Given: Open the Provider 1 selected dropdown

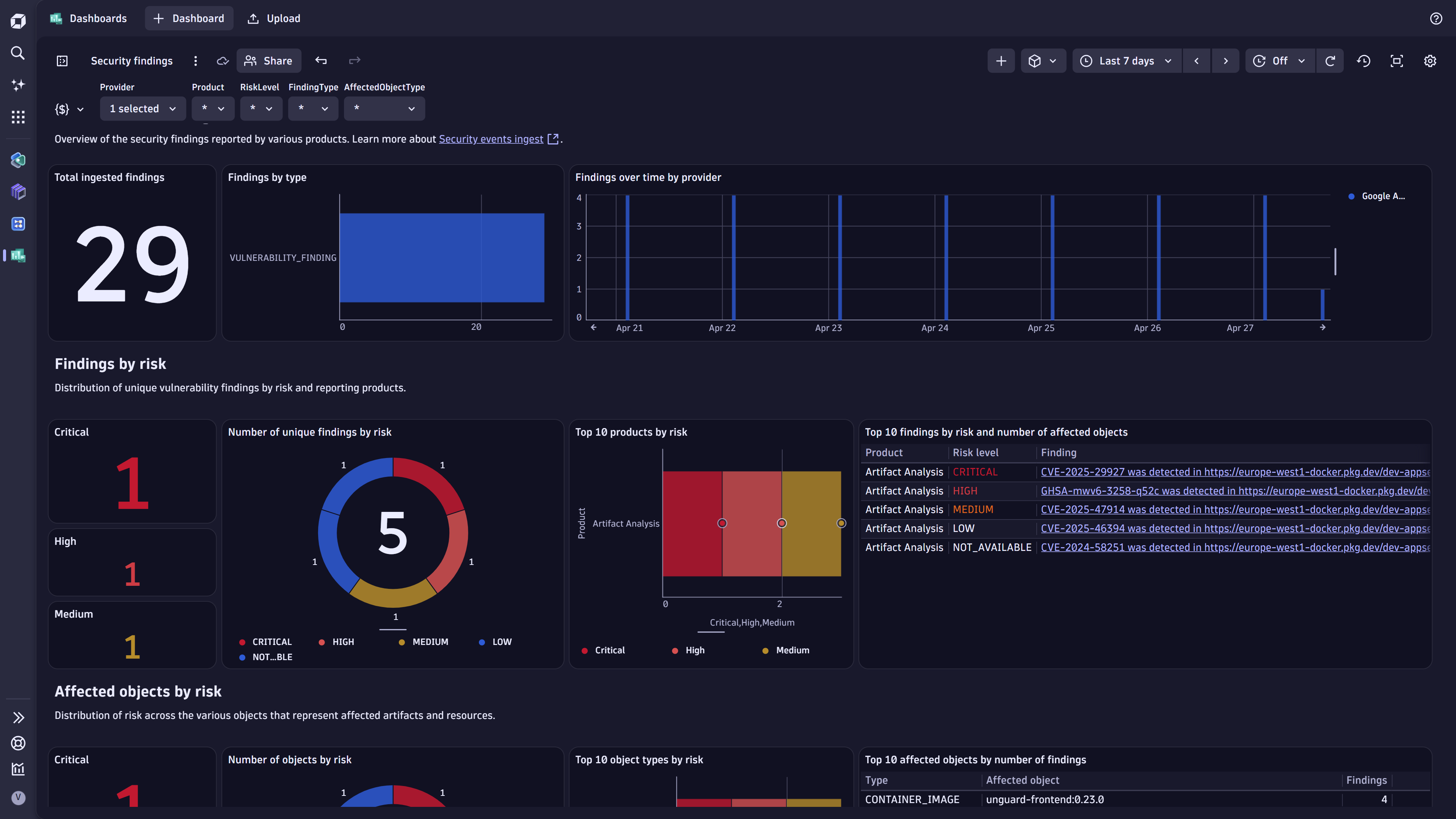Looking at the screenshot, I should click(x=143, y=108).
